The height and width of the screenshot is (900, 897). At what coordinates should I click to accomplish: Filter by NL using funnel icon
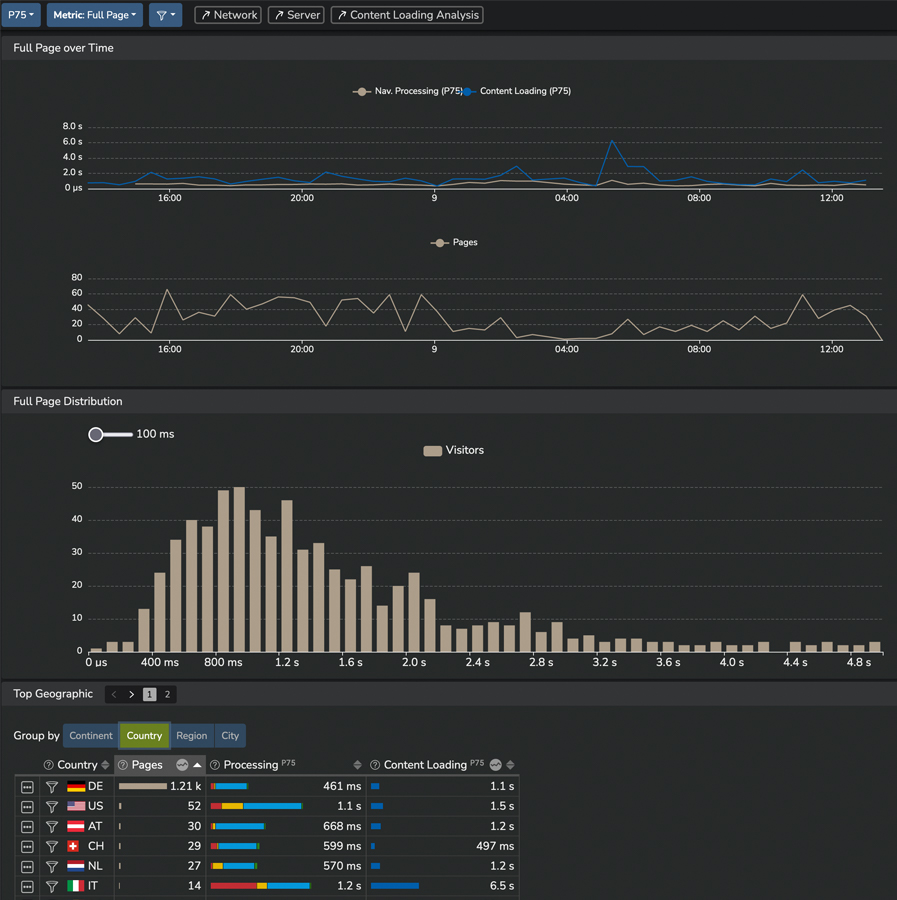[x=52, y=867]
